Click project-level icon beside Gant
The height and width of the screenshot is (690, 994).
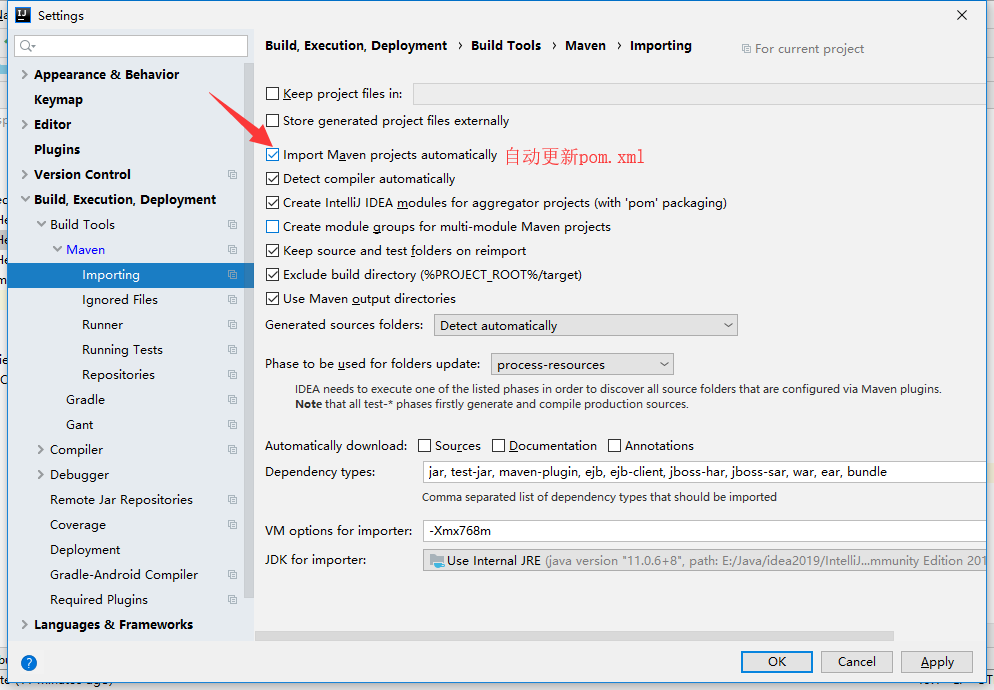pos(233,425)
